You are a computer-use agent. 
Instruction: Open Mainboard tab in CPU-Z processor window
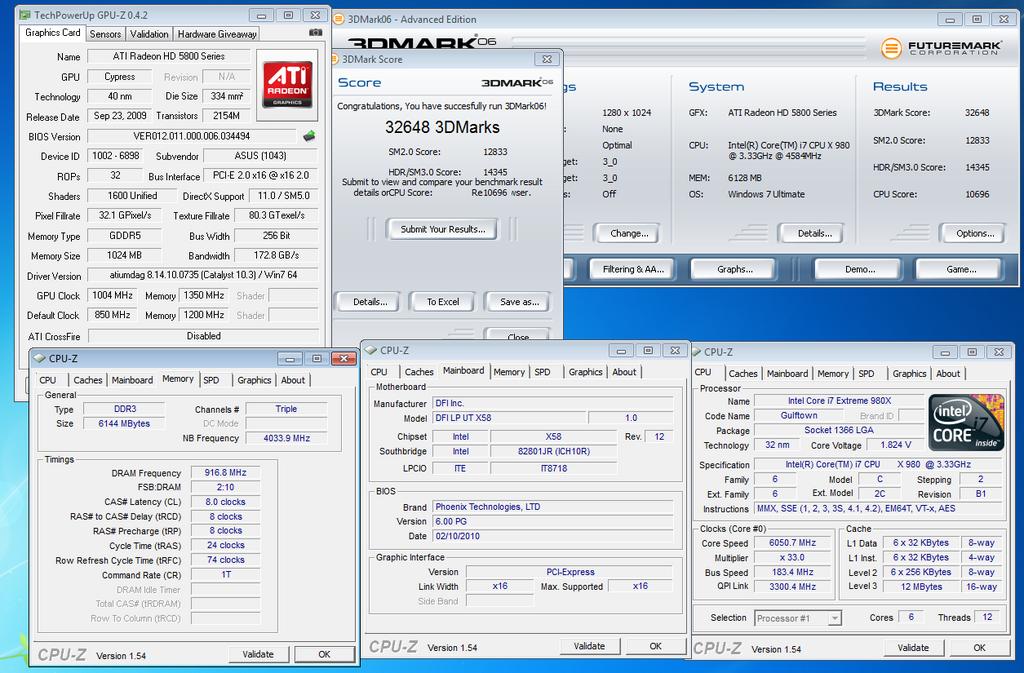tap(787, 373)
